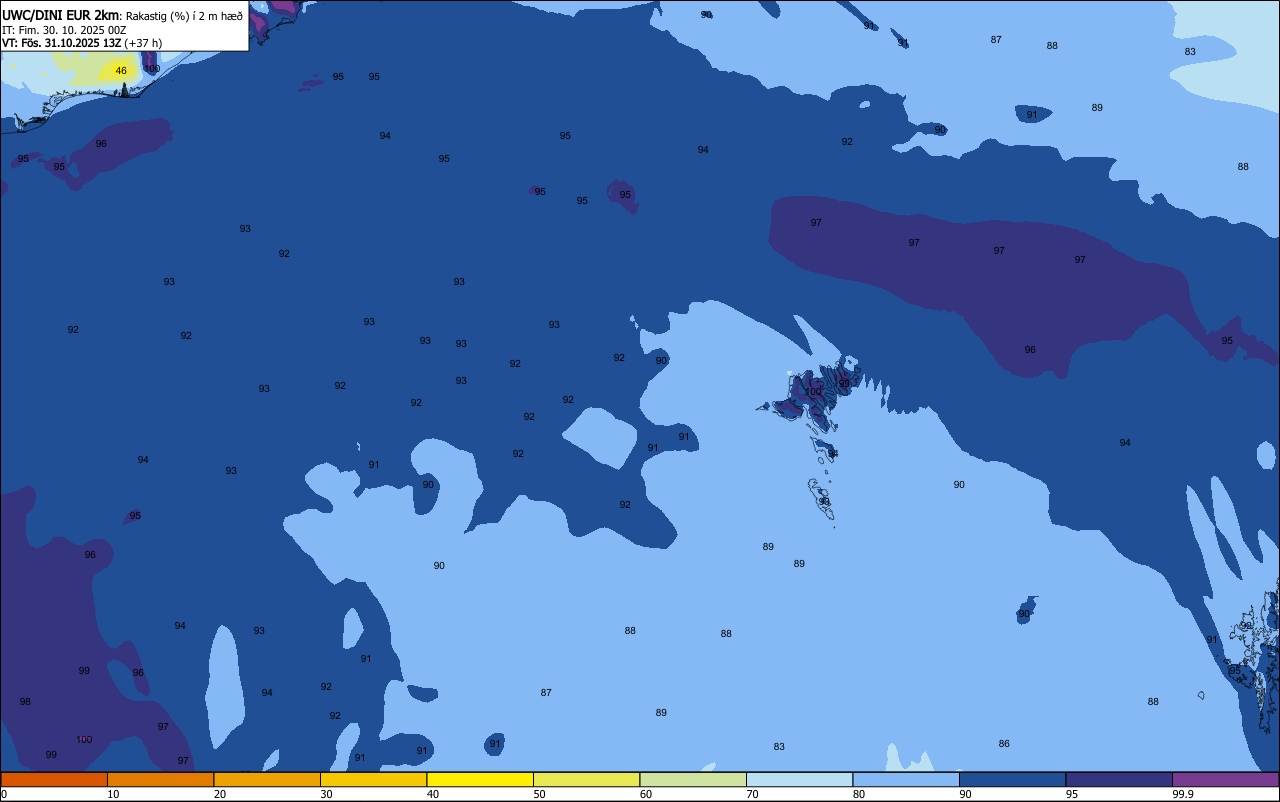Click the dark orange 0–10 legend swatch
The image size is (1280, 802).
[x=54, y=780]
